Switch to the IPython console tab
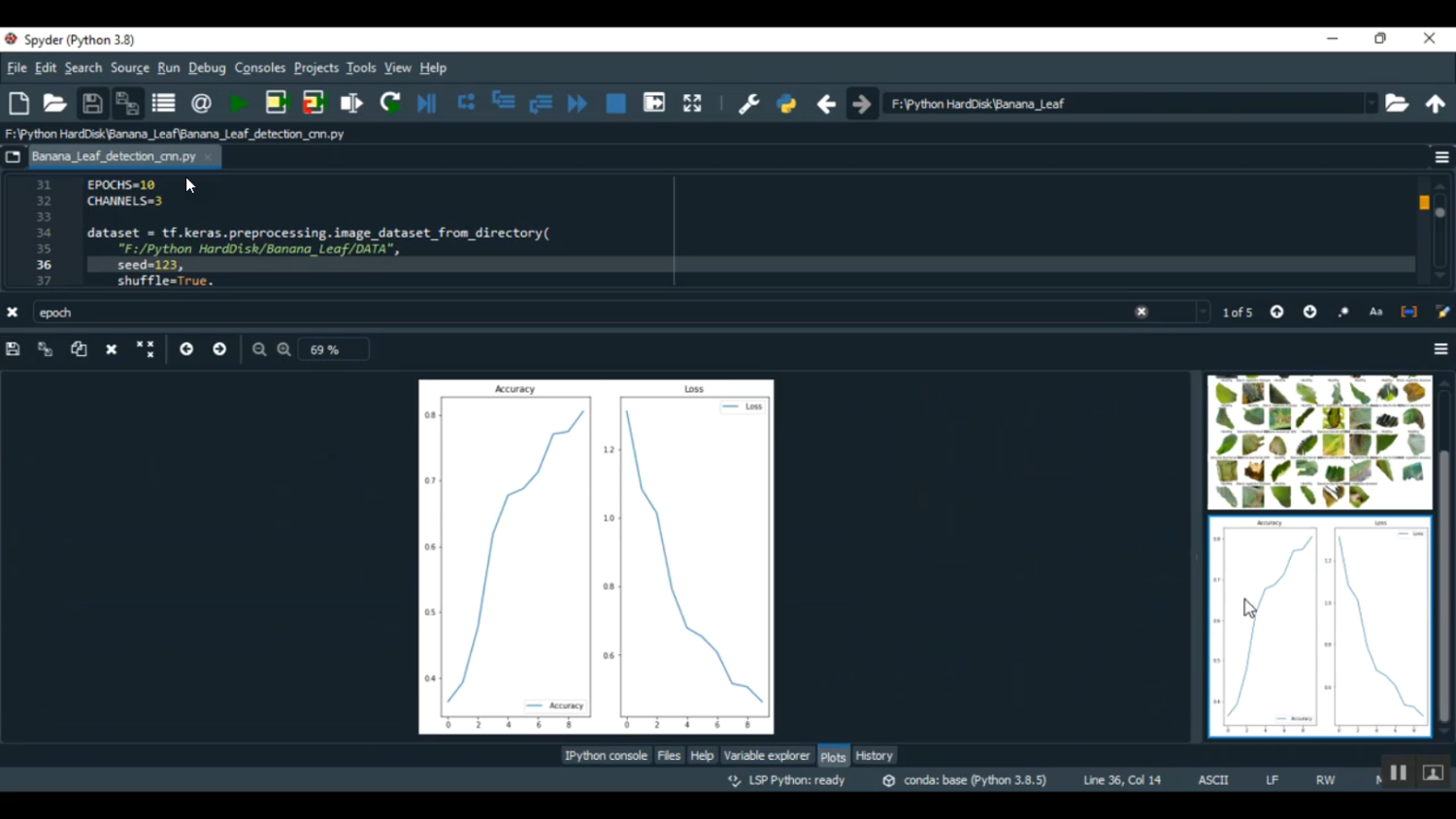Screen dimensions: 1456x819 pos(606,756)
